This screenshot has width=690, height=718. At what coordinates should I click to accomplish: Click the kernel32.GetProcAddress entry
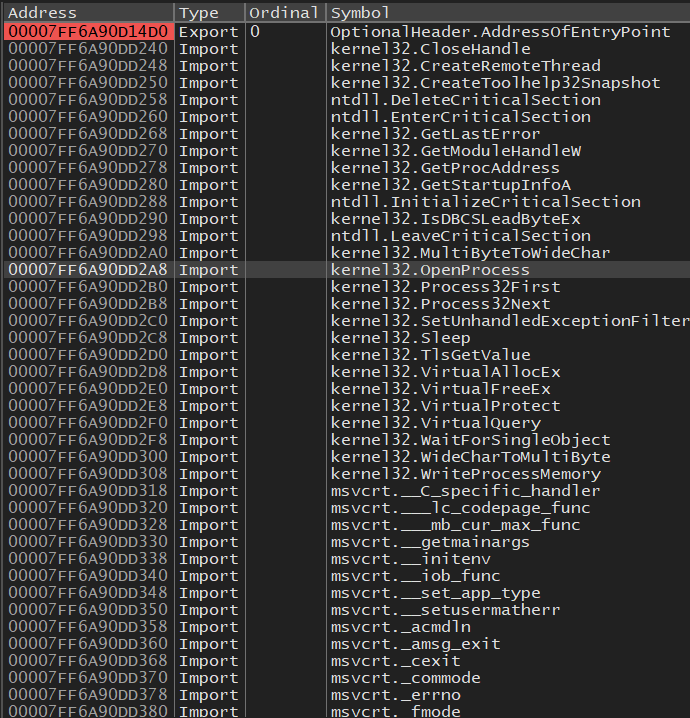[x=445, y=168]
